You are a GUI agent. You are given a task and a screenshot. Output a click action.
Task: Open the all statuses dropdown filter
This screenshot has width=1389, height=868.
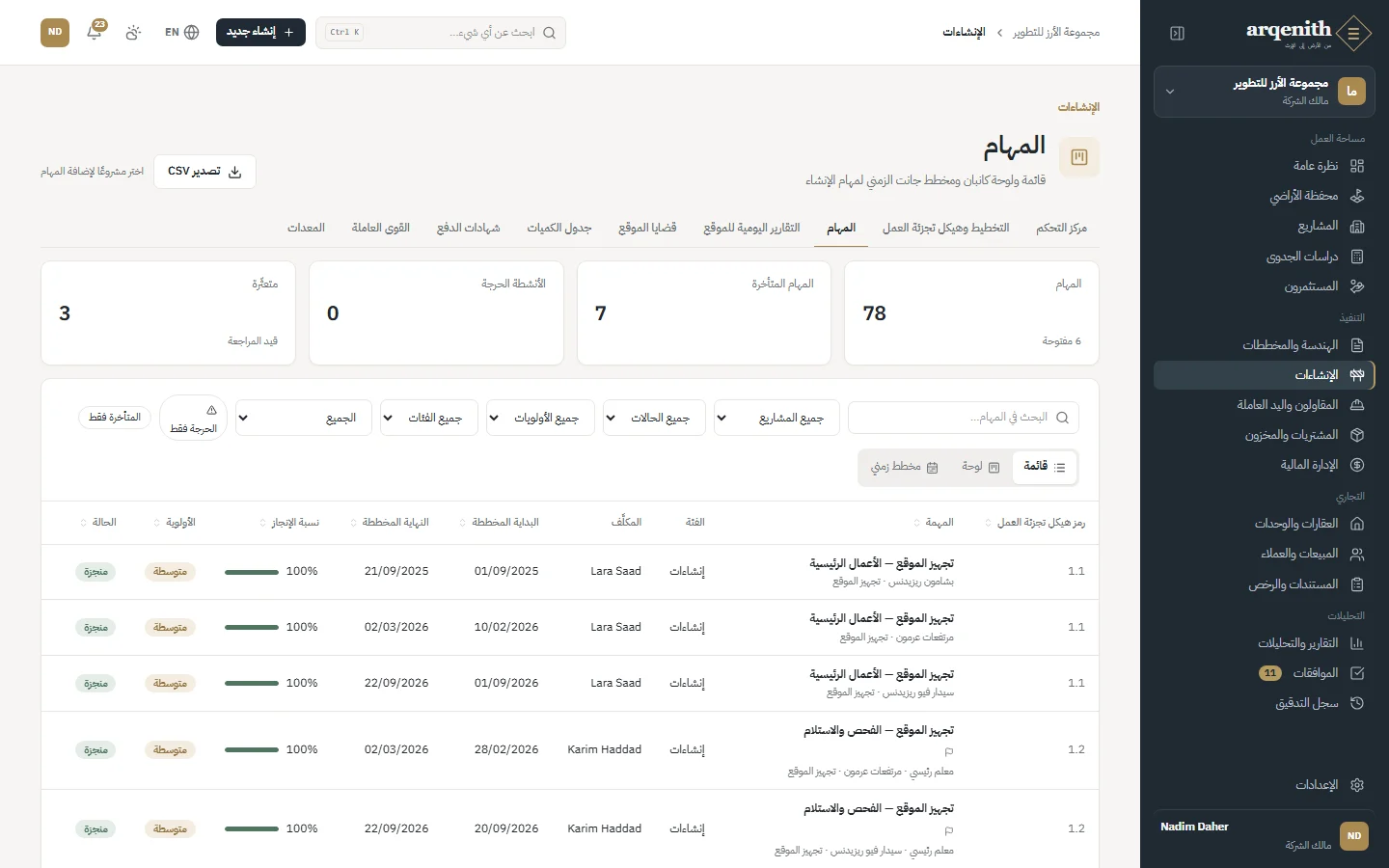(x=654, y=418)
